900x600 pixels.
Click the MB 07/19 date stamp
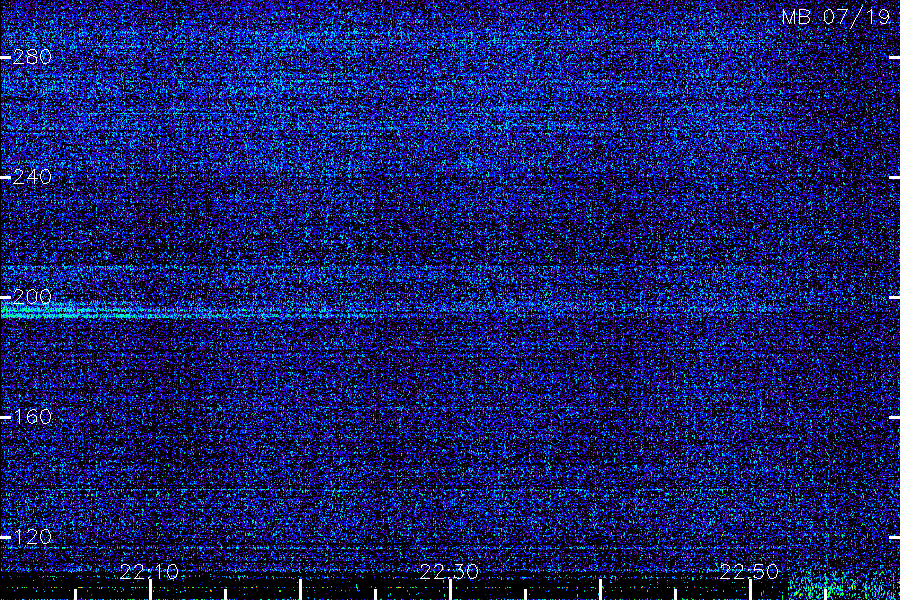(836, 17)
